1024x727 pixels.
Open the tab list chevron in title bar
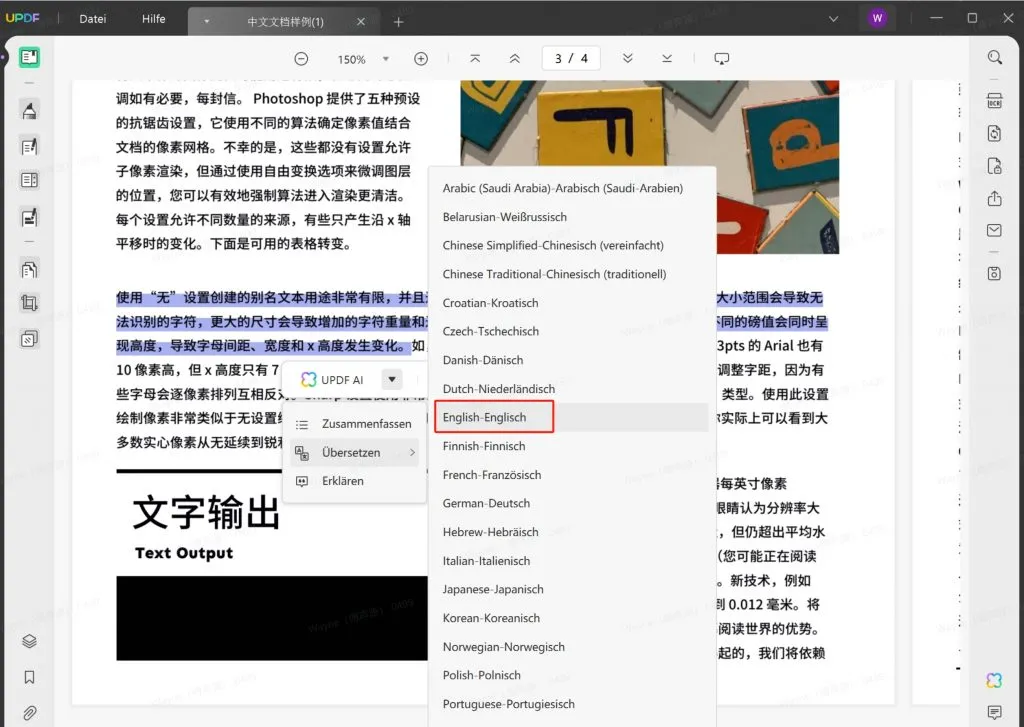[833, 18]
